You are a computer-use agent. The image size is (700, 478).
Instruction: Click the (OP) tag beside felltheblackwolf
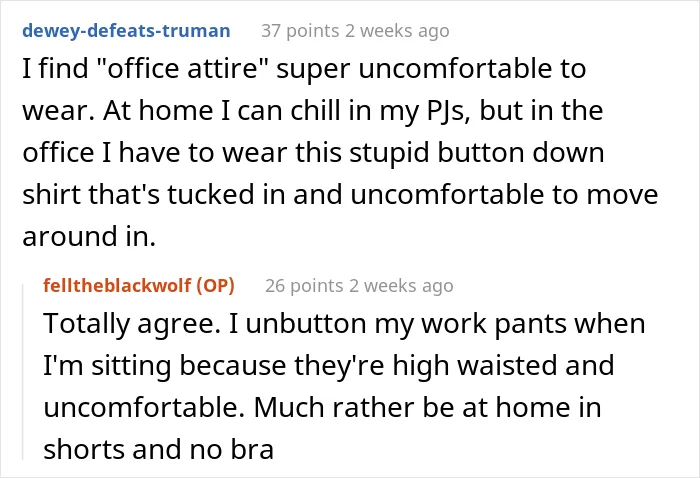[x=215, y=286]
